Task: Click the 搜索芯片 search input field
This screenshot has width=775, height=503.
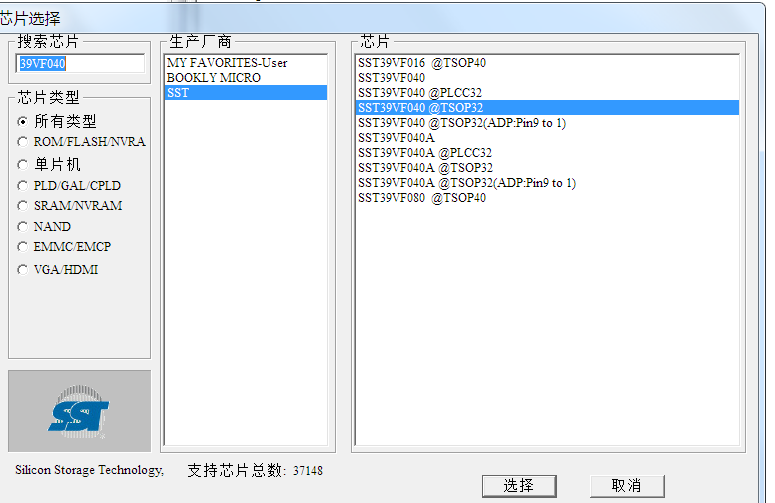Action: click(81, 63)
